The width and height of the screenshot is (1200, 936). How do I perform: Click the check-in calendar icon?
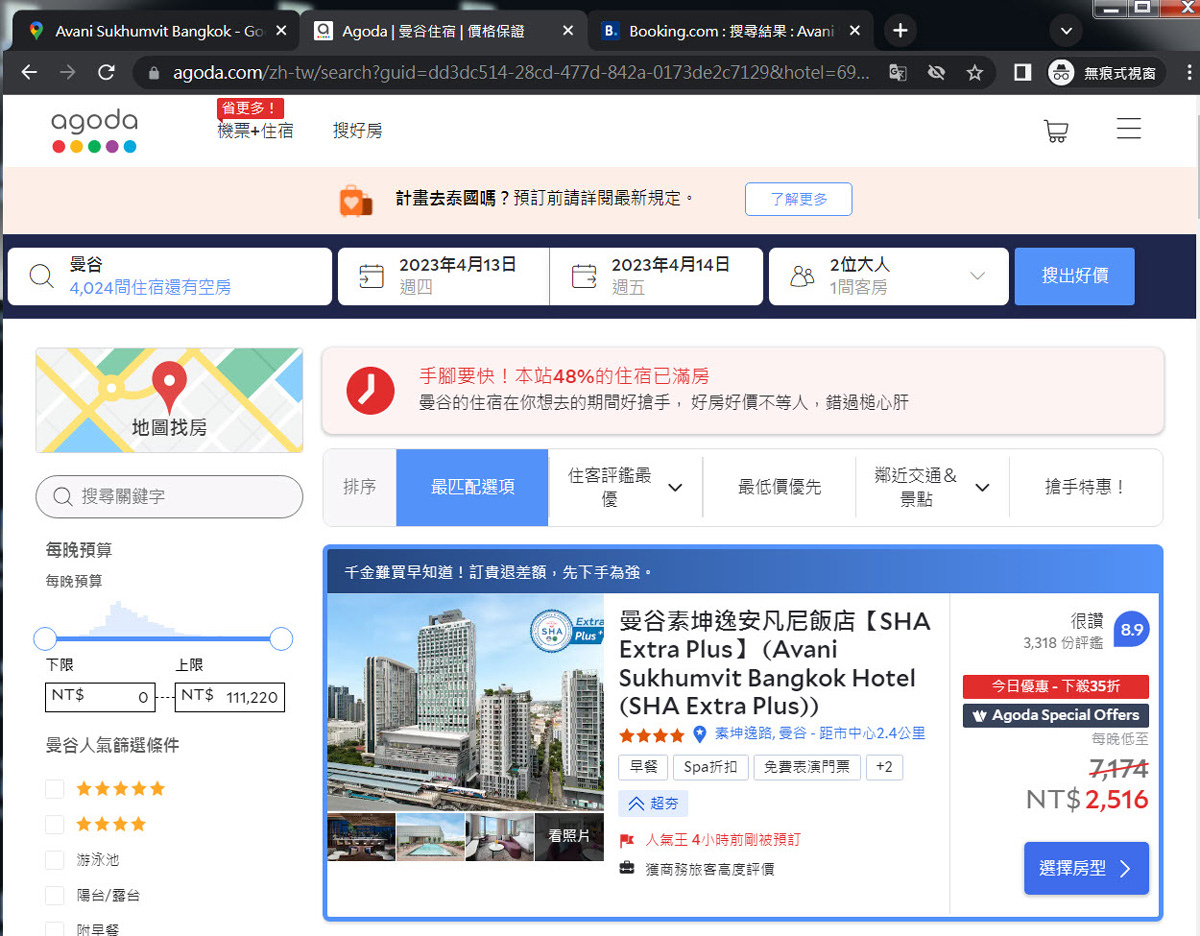click(x=371, y=276)
